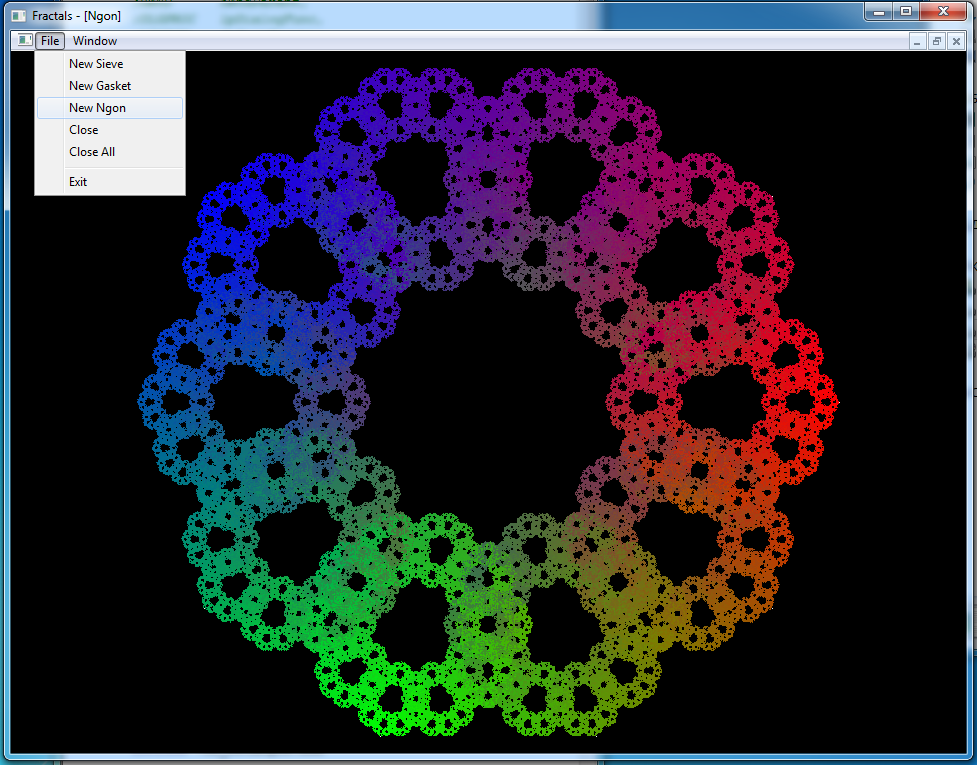The height and width of the screenshot is (765, 977).
Task: Restore down the Ngon child window
Action: [x=937, y=41]
